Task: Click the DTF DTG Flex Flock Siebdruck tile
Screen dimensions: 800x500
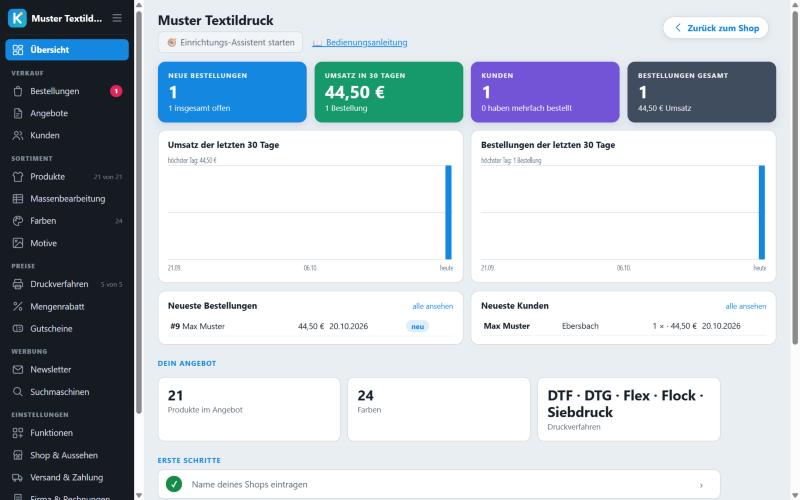Action: coord(629,409)
